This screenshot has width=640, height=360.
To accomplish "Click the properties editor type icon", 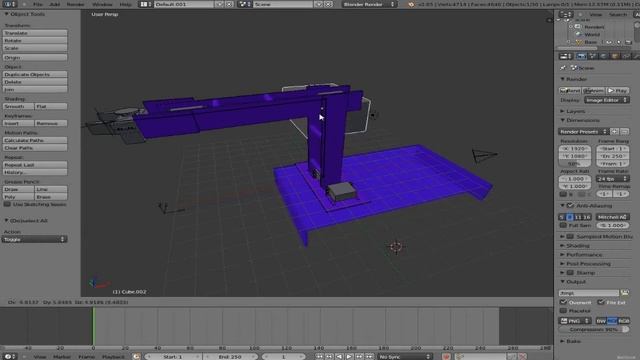I will [x=565, y=56].
